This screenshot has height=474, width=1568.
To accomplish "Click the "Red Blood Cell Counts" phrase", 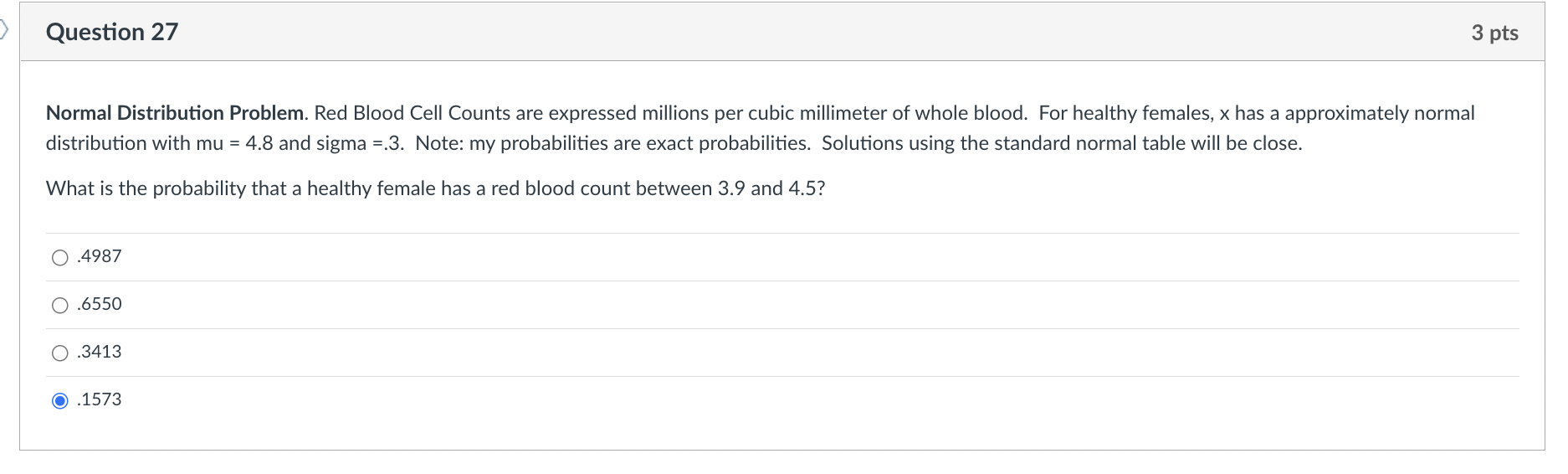I will click(412, 113).
